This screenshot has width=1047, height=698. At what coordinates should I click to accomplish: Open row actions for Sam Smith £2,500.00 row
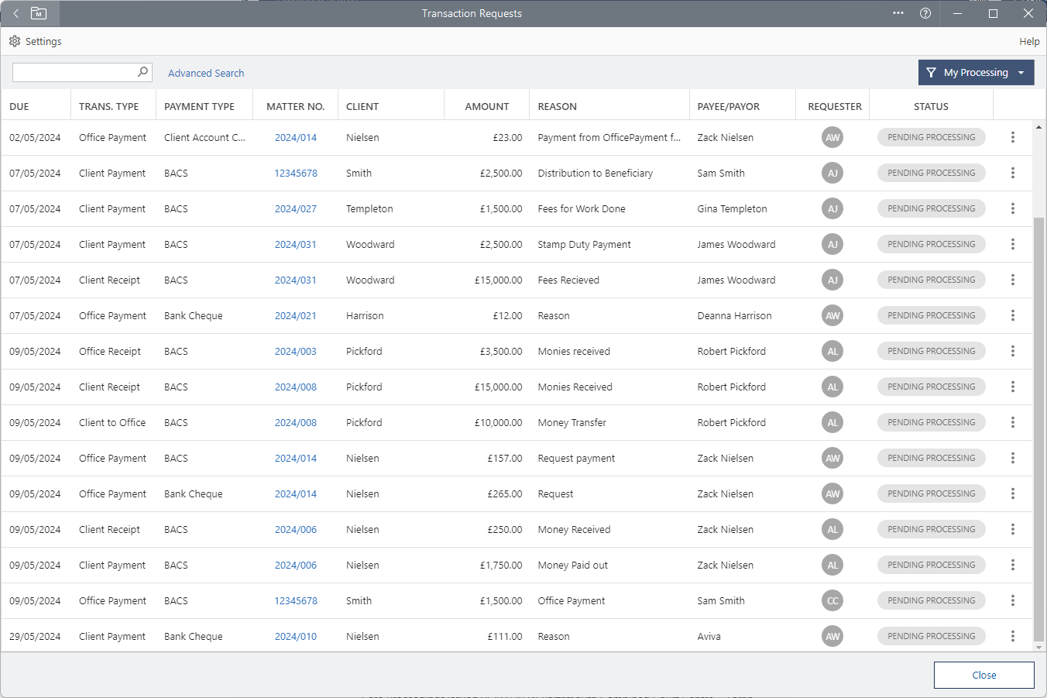1012,173
